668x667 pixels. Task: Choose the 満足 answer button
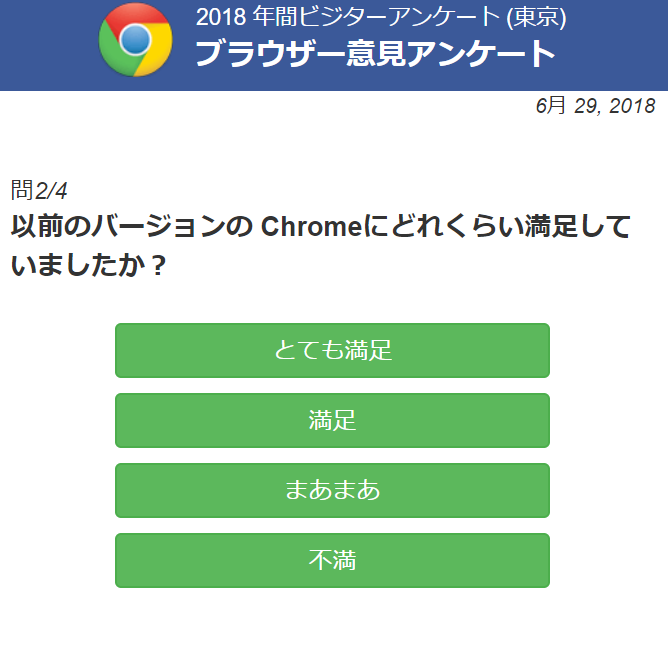332,420
